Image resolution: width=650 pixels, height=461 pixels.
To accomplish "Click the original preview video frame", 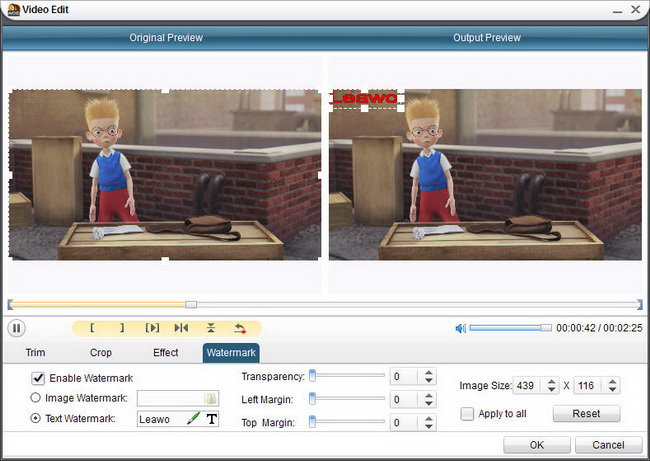I will click(165, 175).
